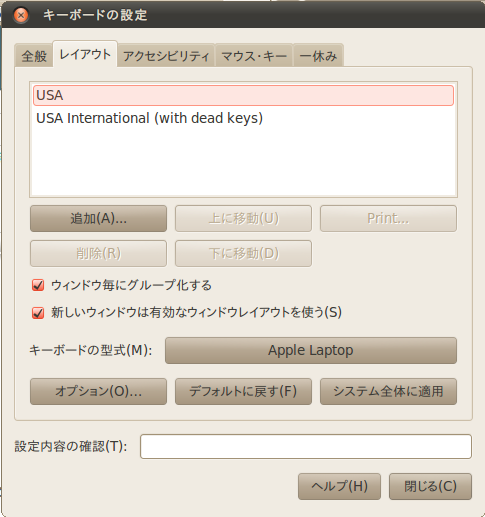The image size is (485, 517).
Task: Click the 削除(R) button
Action: 98,254
